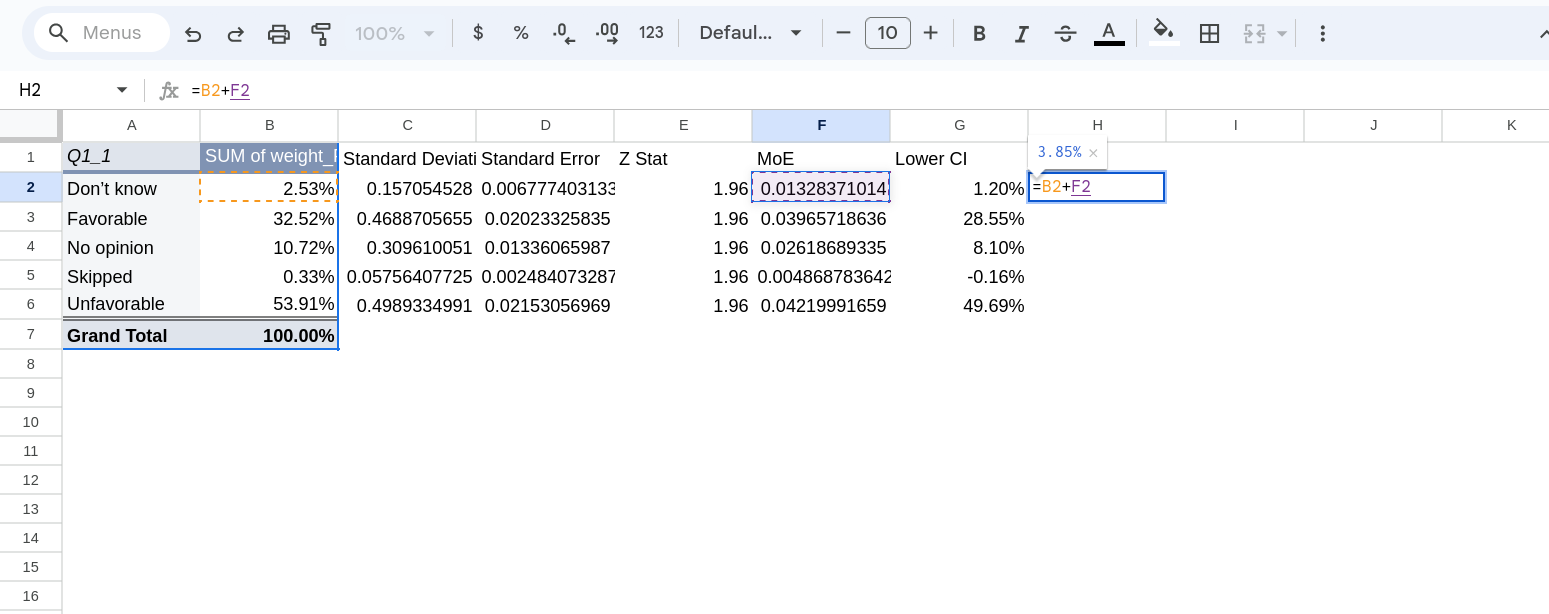Image resolution: width=1549 pixels, height=614 pixels.
Task: Open the Borders grid icon
Action: [1209, 33]
